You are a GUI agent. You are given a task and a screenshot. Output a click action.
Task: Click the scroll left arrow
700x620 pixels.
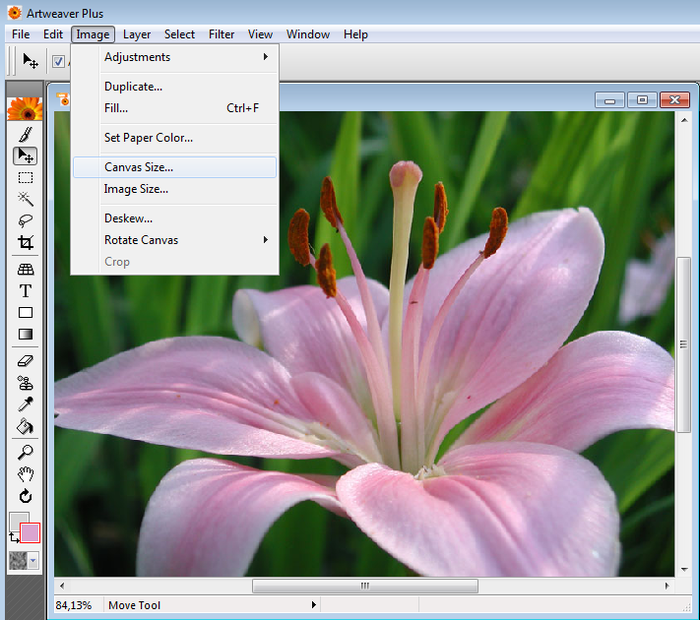(62, 586)
